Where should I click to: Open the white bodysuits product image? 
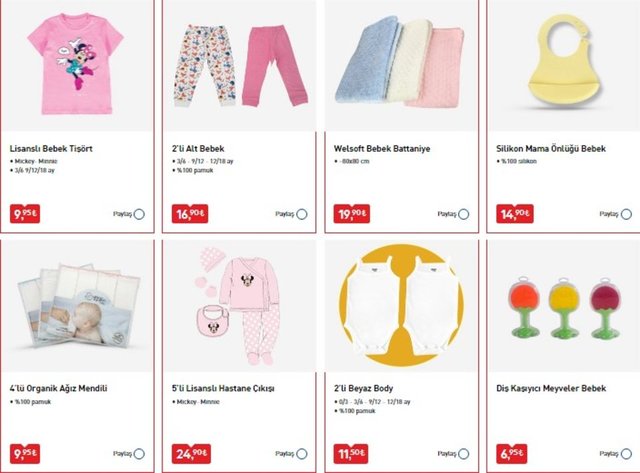[401, 305]
